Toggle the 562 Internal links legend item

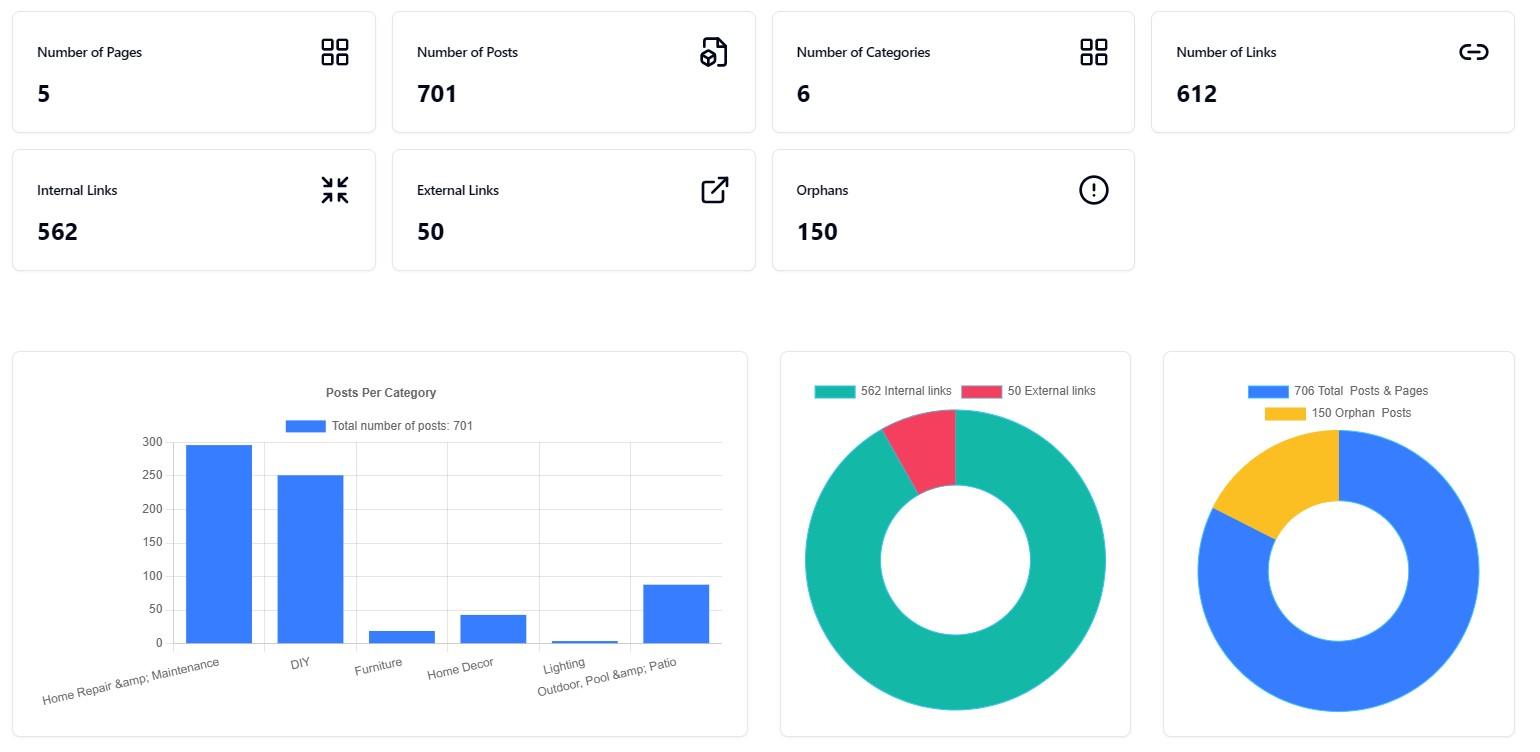coord(883,391)
